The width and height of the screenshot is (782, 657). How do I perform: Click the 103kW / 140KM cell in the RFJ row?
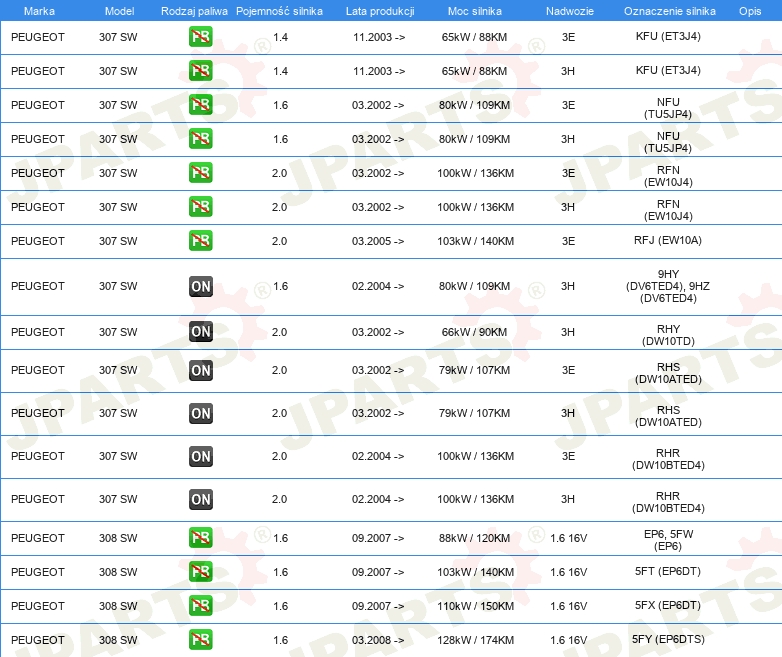[x=475, y=241]
